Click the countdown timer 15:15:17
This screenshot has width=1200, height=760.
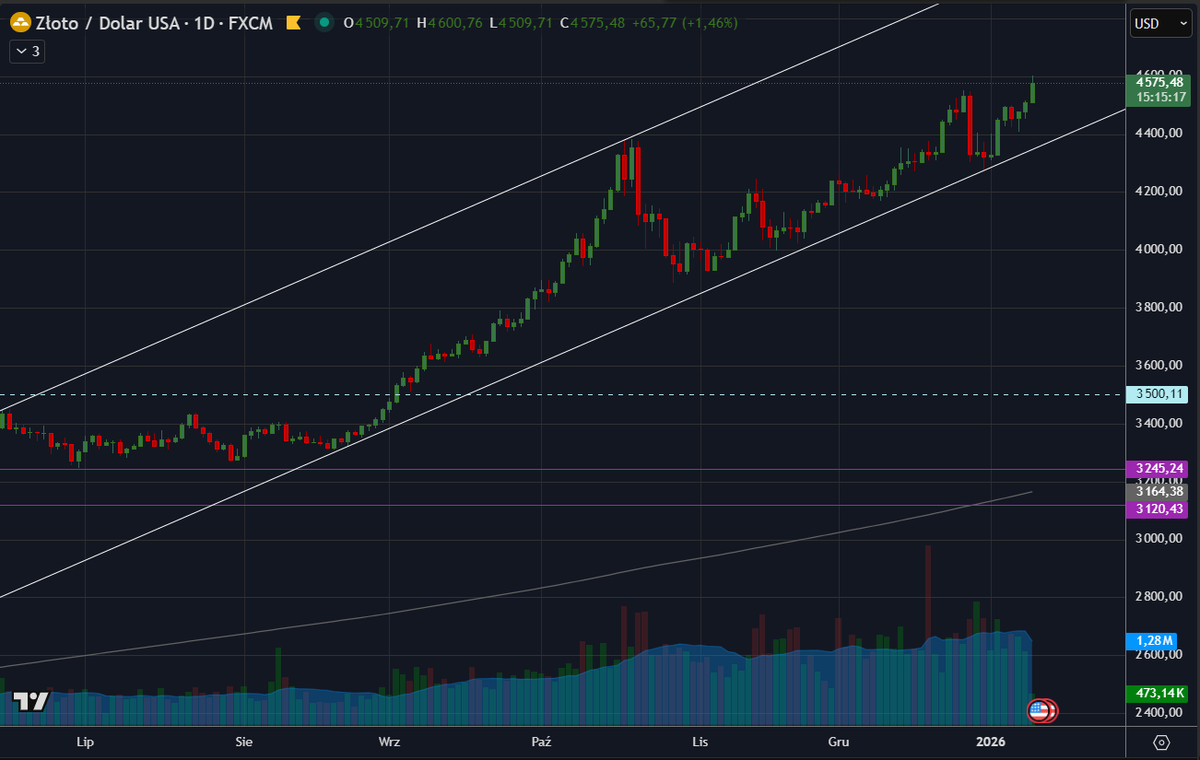[x=1160, y=97]
